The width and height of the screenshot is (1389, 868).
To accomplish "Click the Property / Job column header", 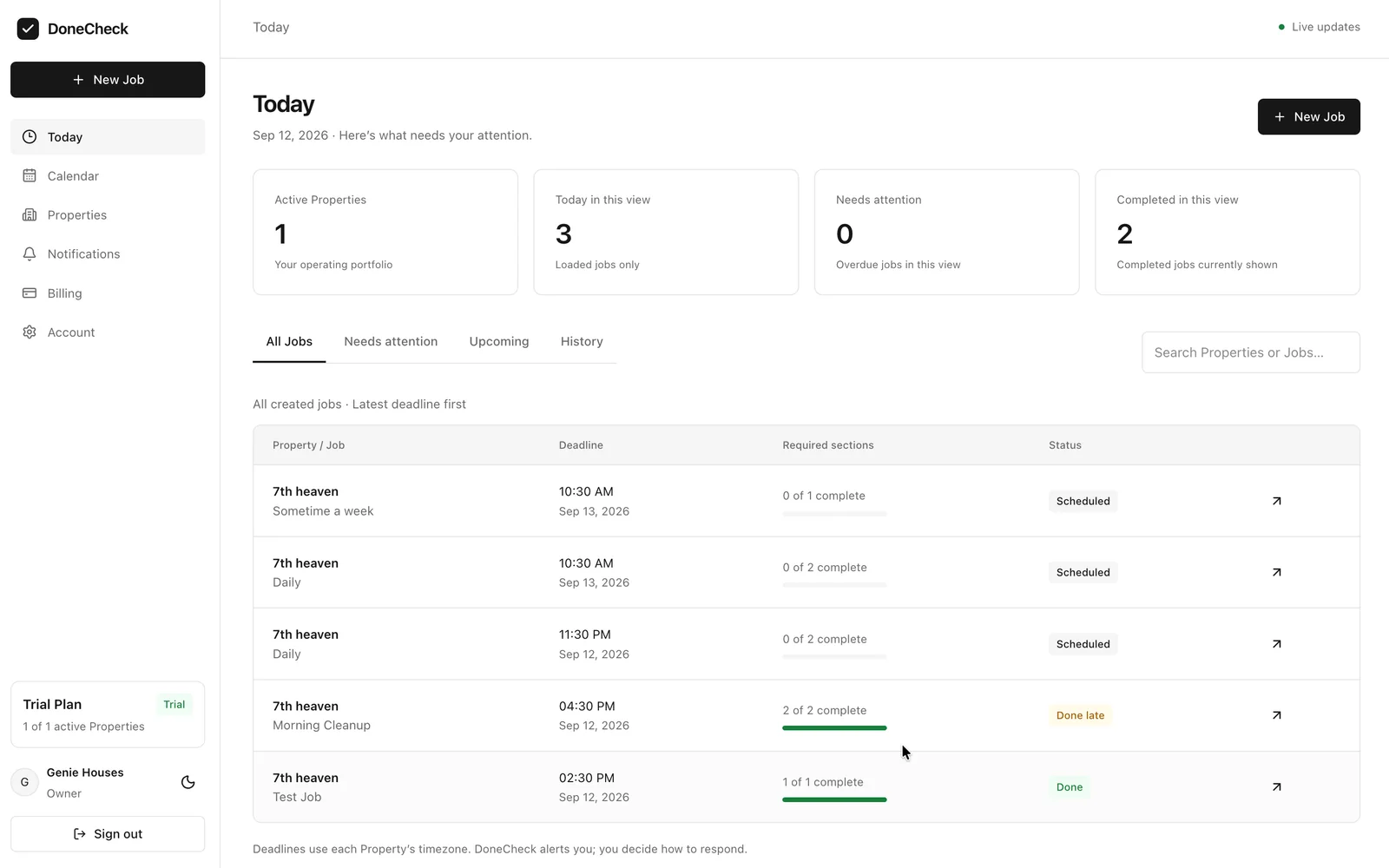I will [x=308, y=445].
